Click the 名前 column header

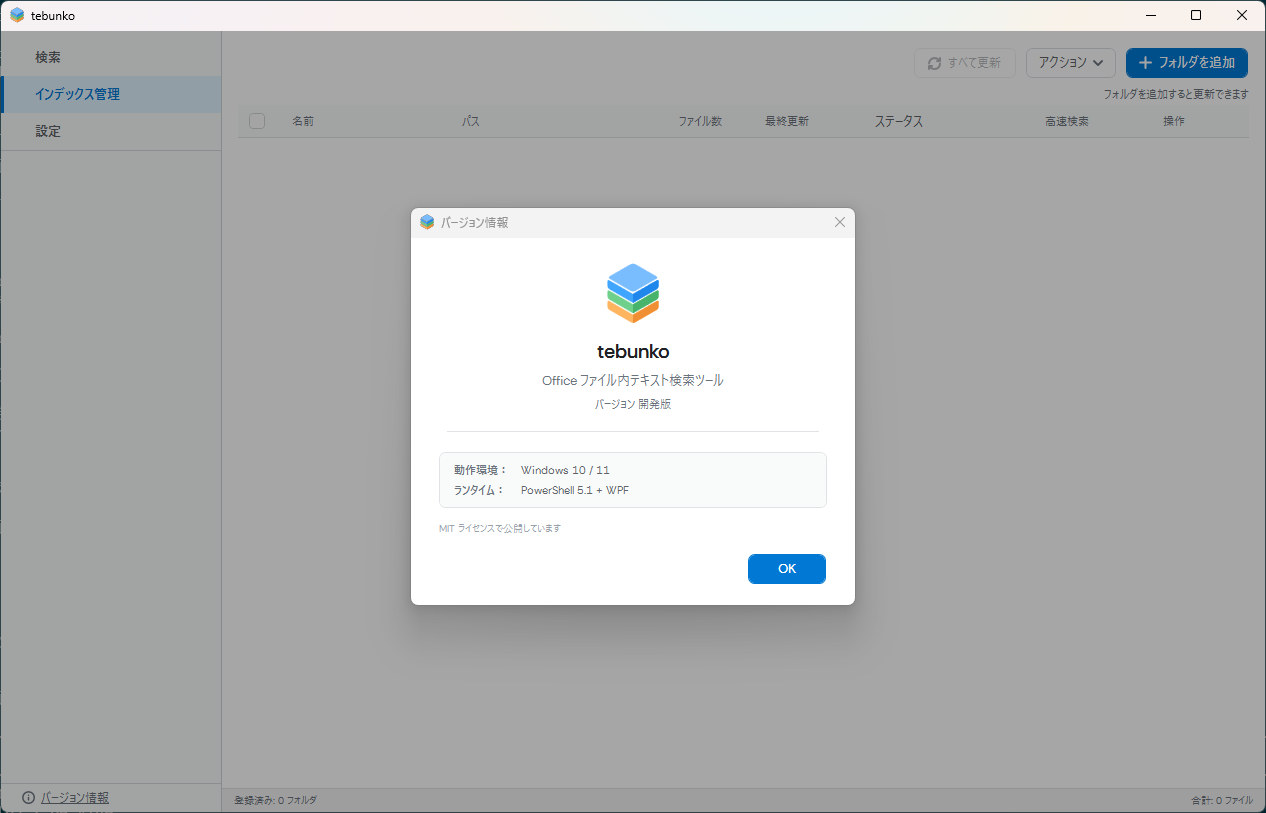(x=303, y=121)
